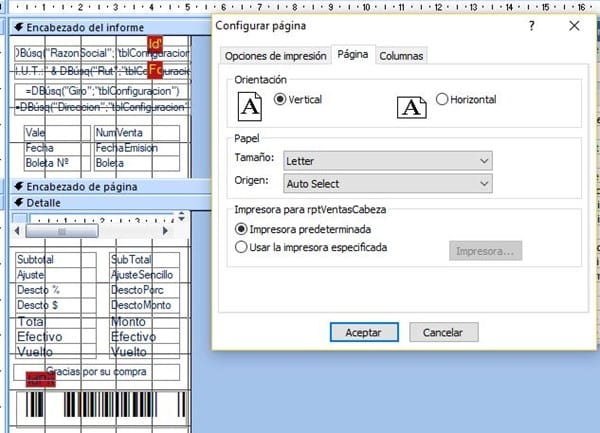
Task: Select the Efectivo label on the left
Action: coord(56,337)
